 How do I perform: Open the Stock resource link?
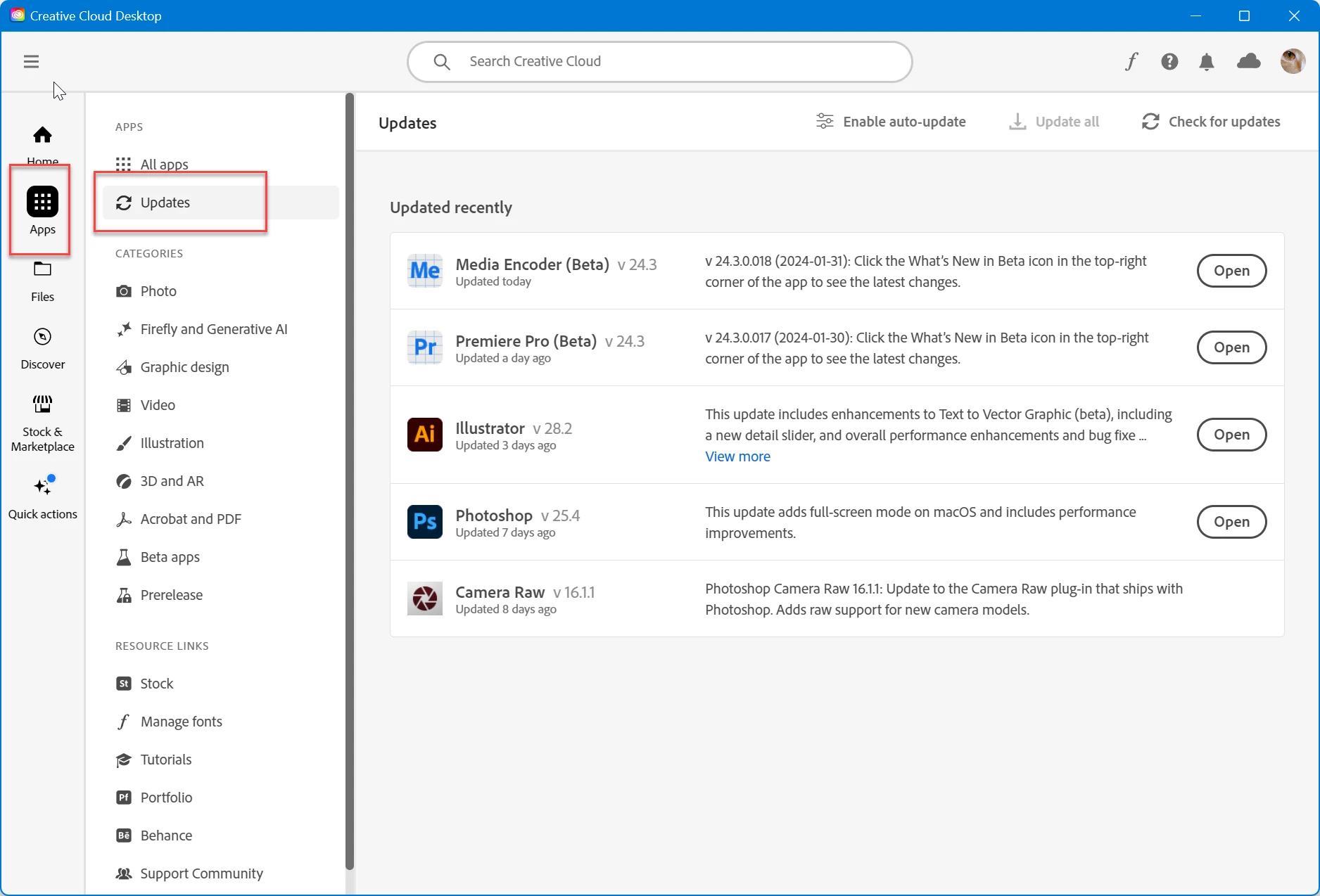(x=220, y=684)
